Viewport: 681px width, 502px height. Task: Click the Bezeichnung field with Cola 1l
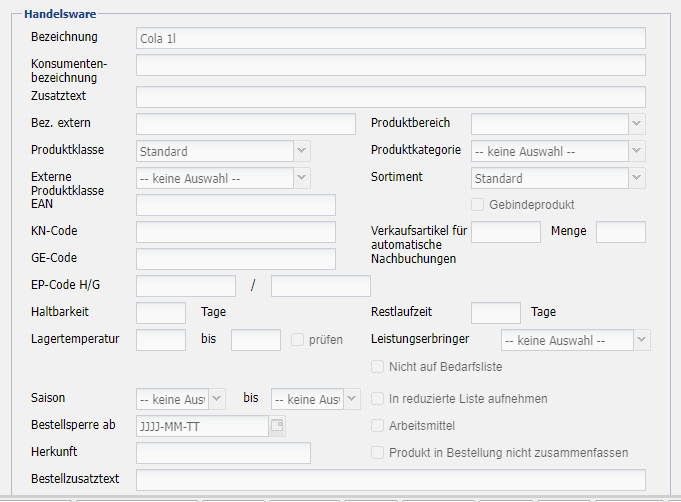390,38
